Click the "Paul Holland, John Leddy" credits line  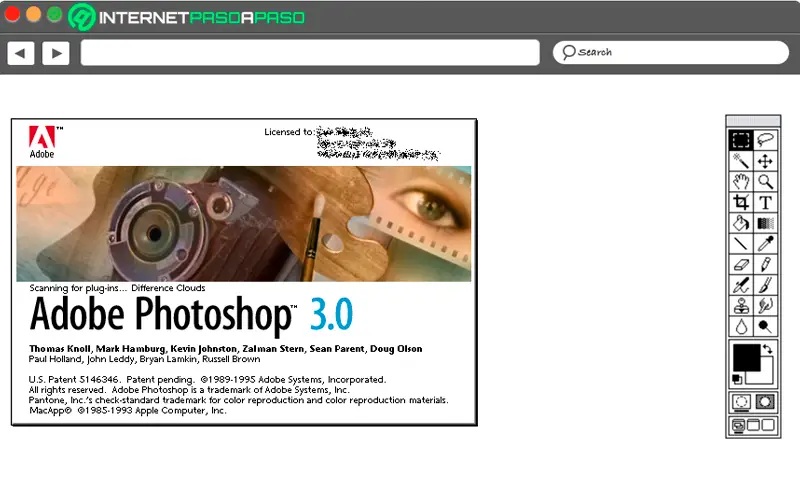144,359
